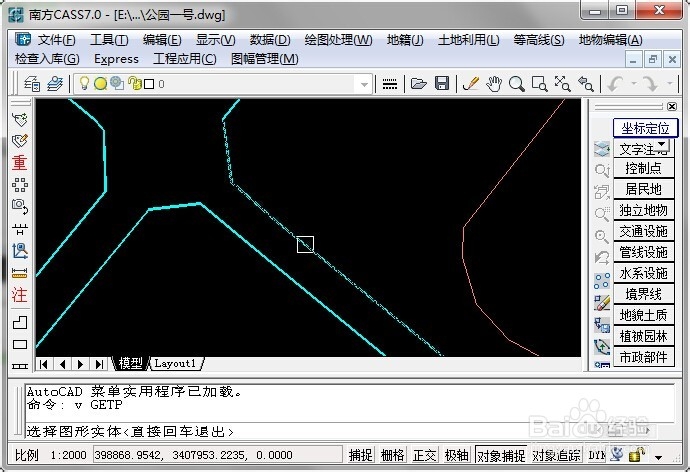Open the 文件(F) menu
Viewport: 690px width, 472px height.
click(56, 40)
